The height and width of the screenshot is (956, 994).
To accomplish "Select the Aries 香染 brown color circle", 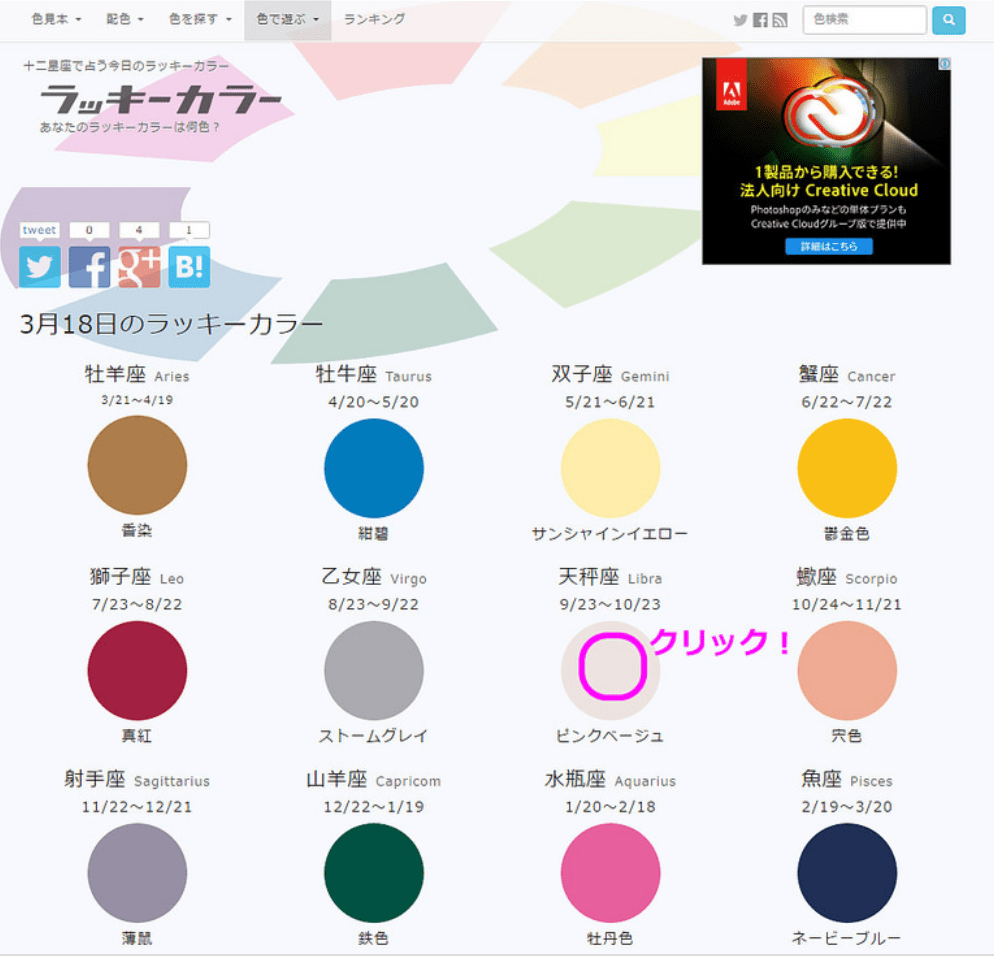I will 137,465.
